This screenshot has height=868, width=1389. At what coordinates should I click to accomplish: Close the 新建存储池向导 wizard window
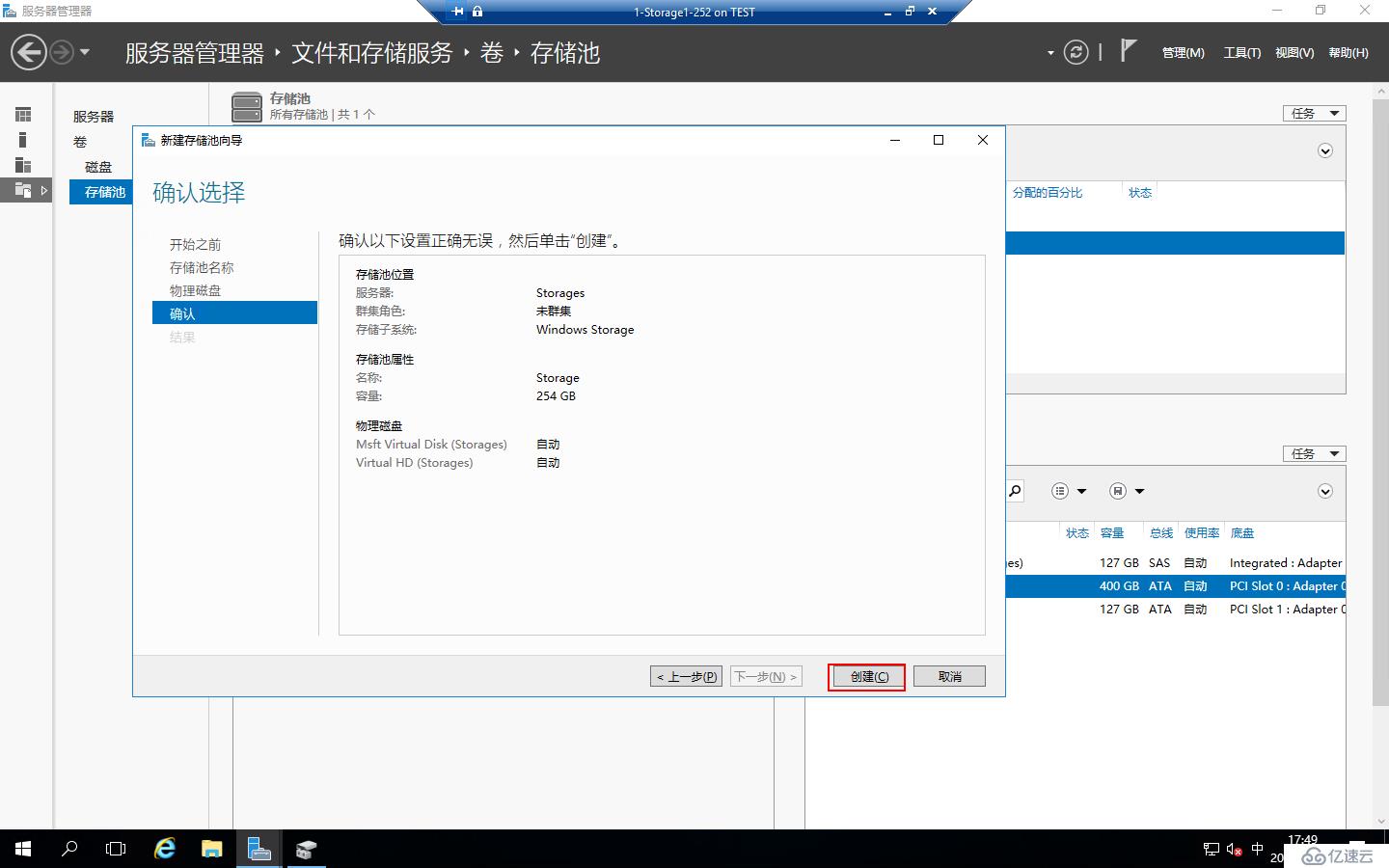click(983, 140)
